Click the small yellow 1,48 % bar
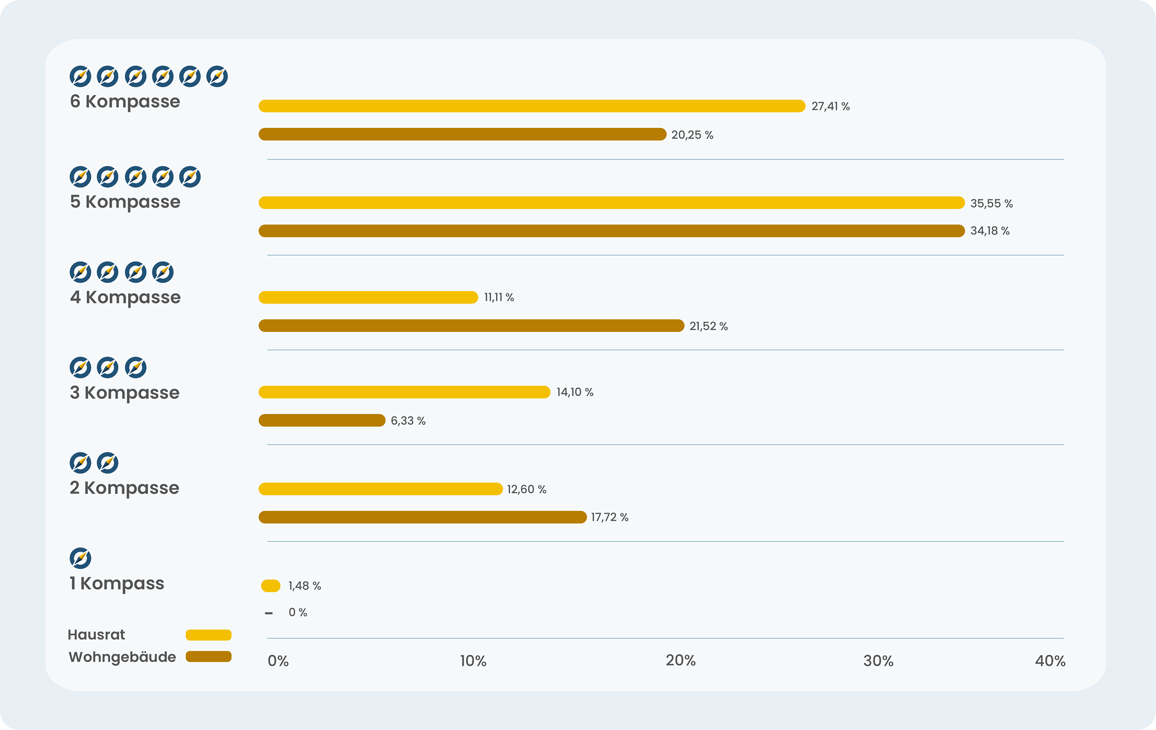The image size is (1156, 730). (270, 586)
